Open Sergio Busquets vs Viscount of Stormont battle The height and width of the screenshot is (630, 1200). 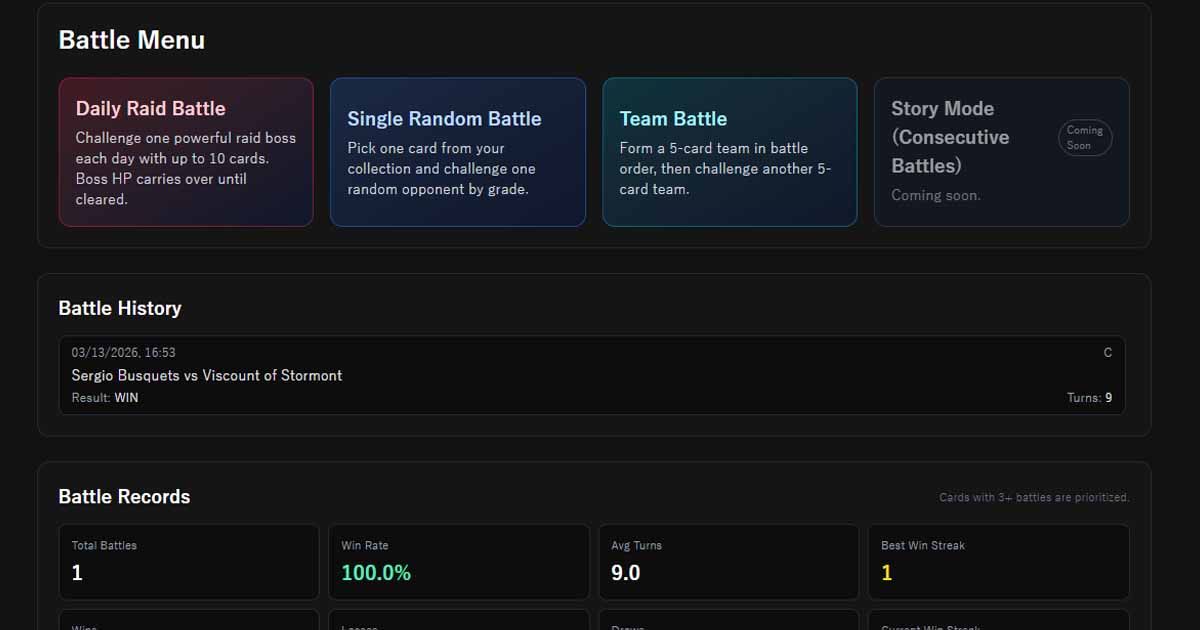[207, 376]
